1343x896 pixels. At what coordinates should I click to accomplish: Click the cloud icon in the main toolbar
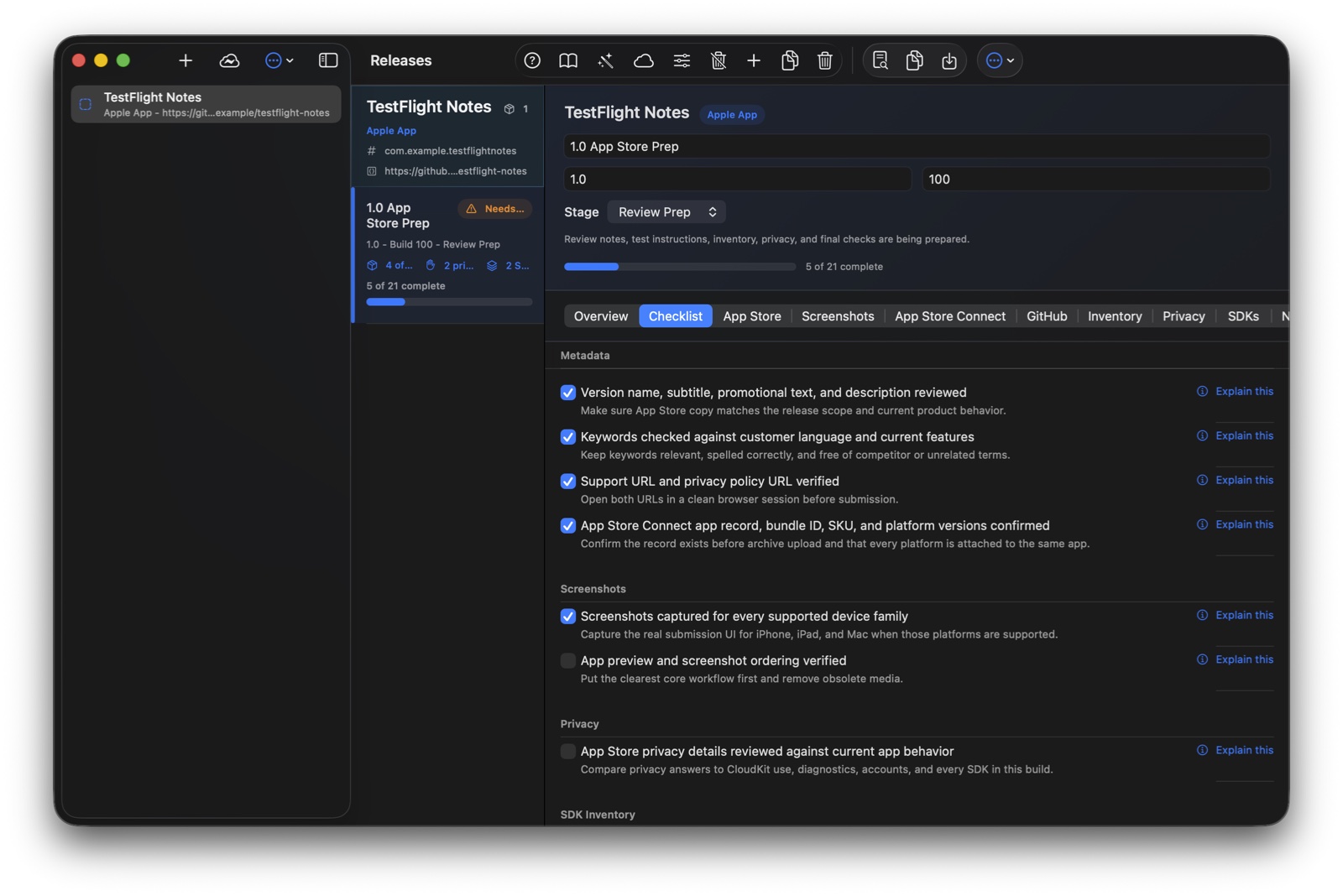(644, 60)
